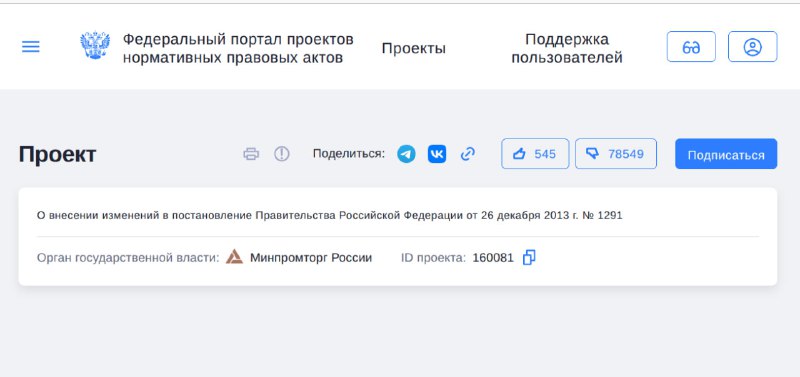Copy the project link icon
This screenshot has height=377, width=800.
pos(468,154)
